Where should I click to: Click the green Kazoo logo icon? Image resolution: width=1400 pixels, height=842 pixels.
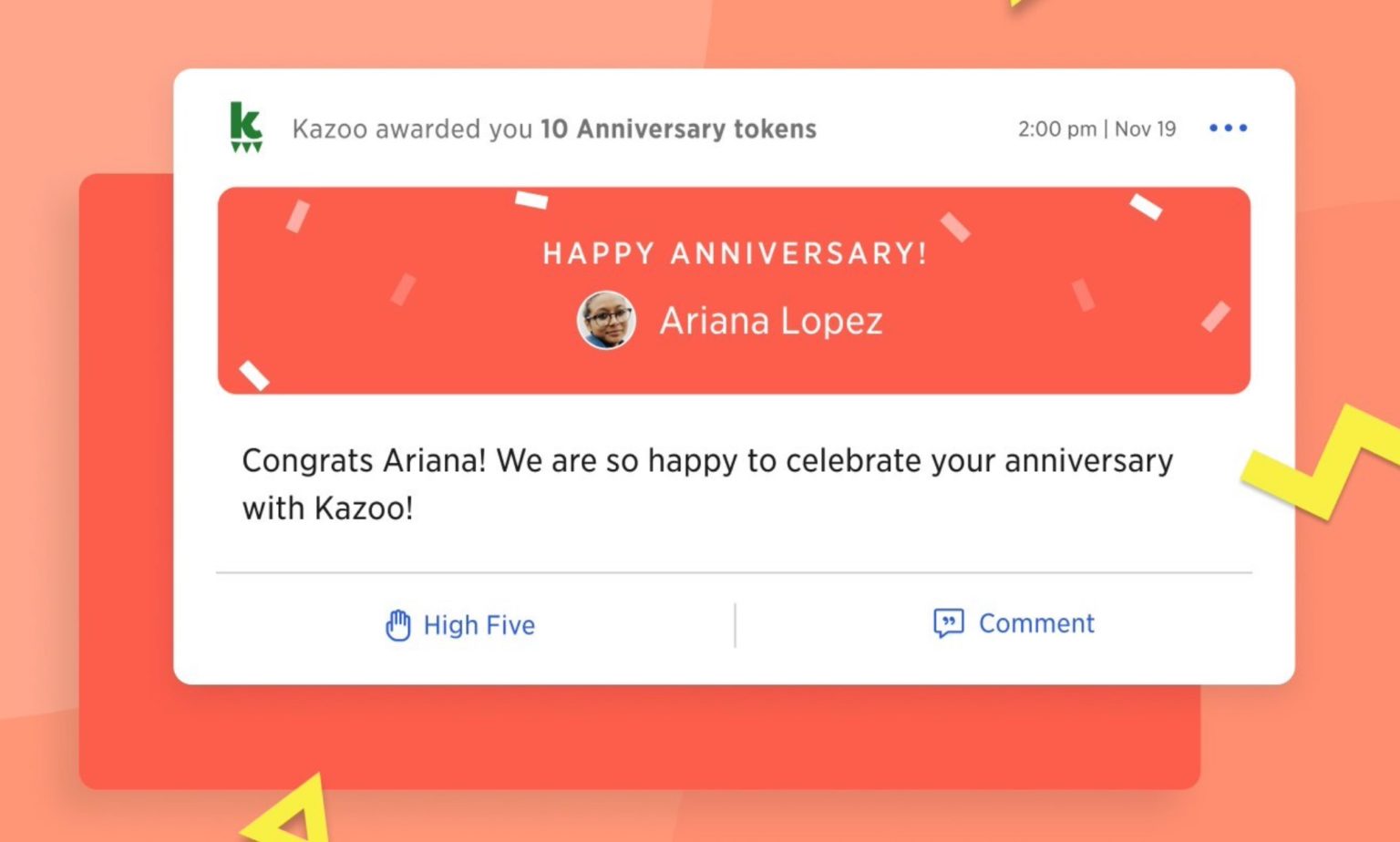pyautogui.click(x=245, y=127)
